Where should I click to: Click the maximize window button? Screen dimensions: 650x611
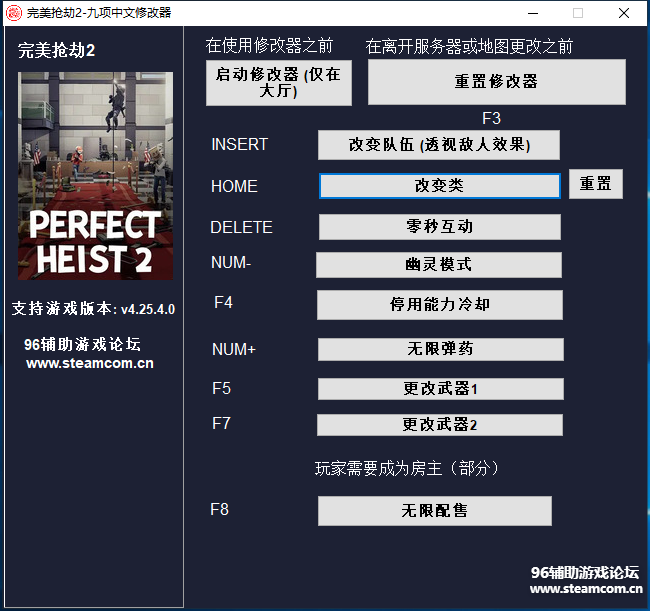577,13
